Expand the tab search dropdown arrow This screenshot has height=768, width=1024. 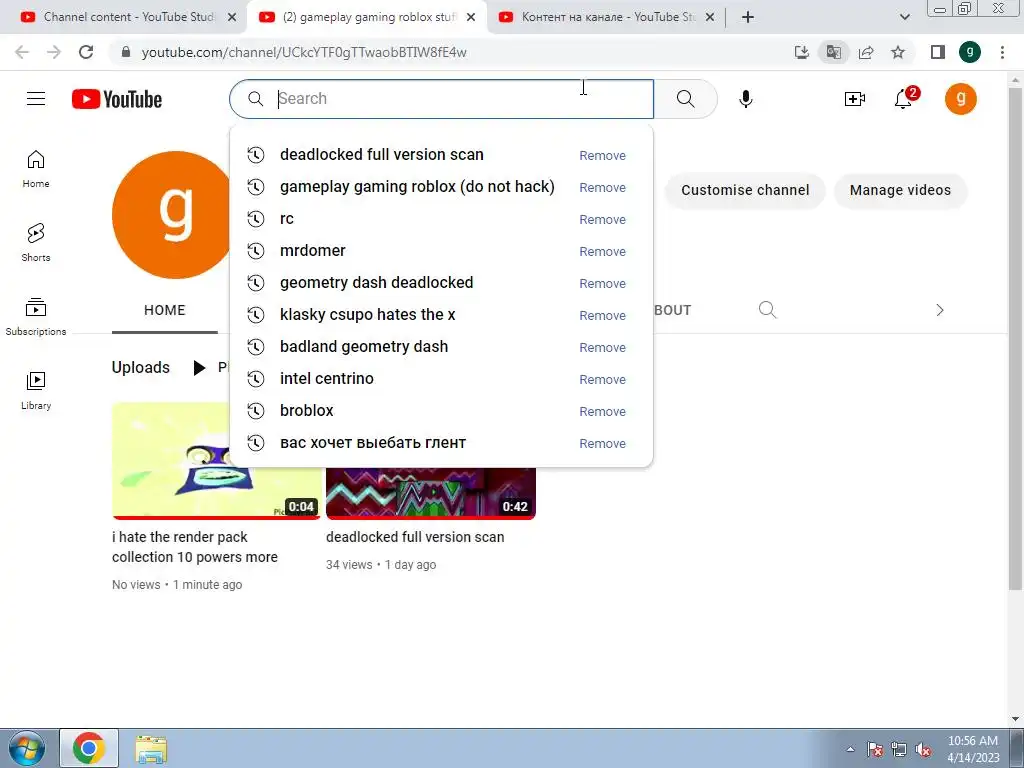coord(904,17)
